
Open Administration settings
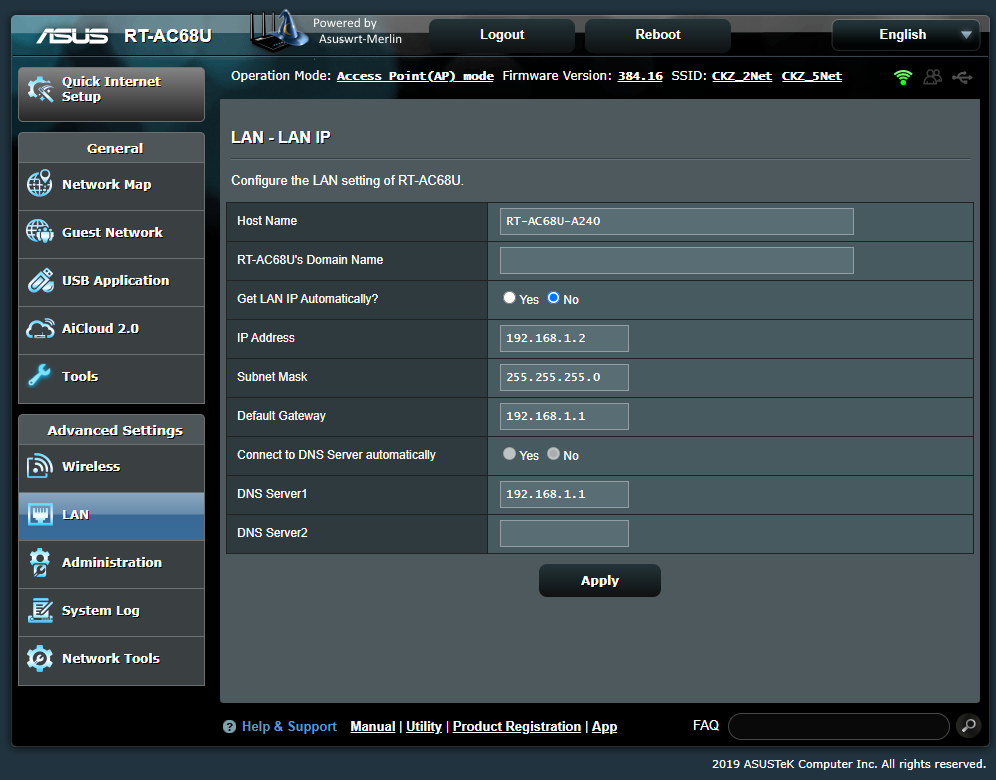tap(111, 563)
